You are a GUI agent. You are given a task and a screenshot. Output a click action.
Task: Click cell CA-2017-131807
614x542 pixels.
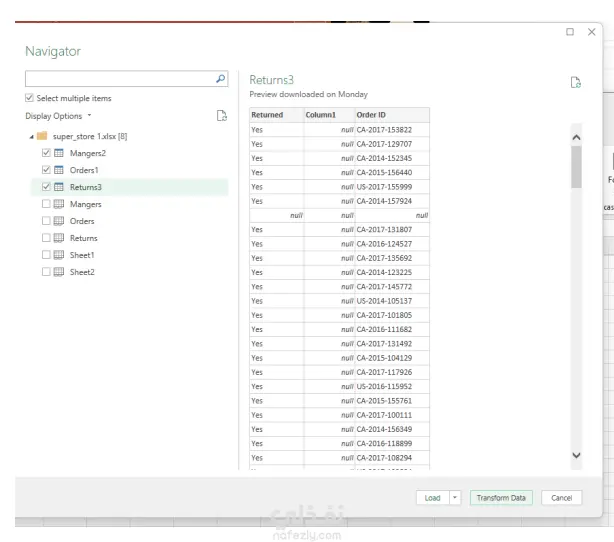pos(392,229)
